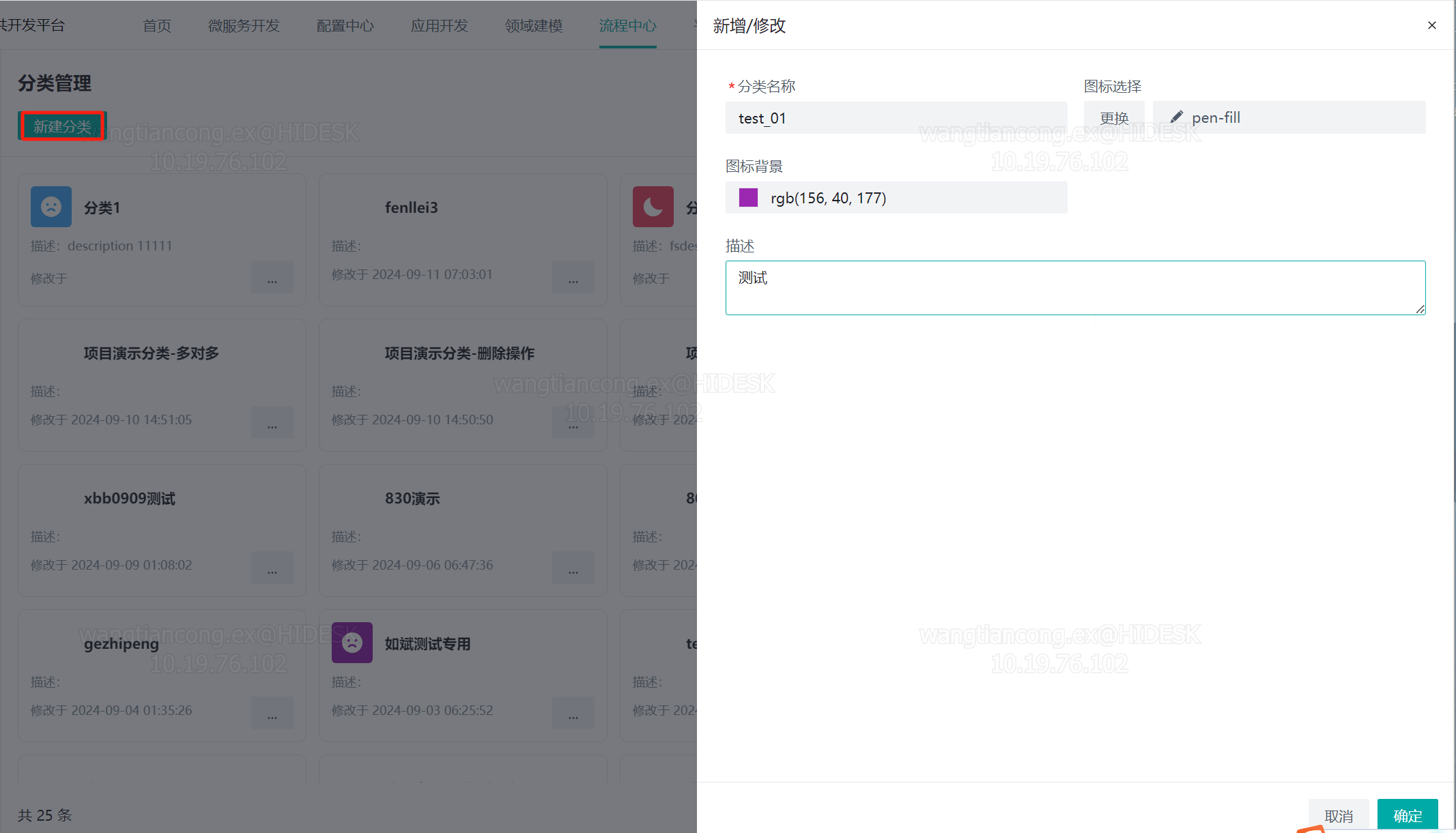
Task: Click timestamp 2024-09-10 14:50:50
Action: (x=432, y=420)
